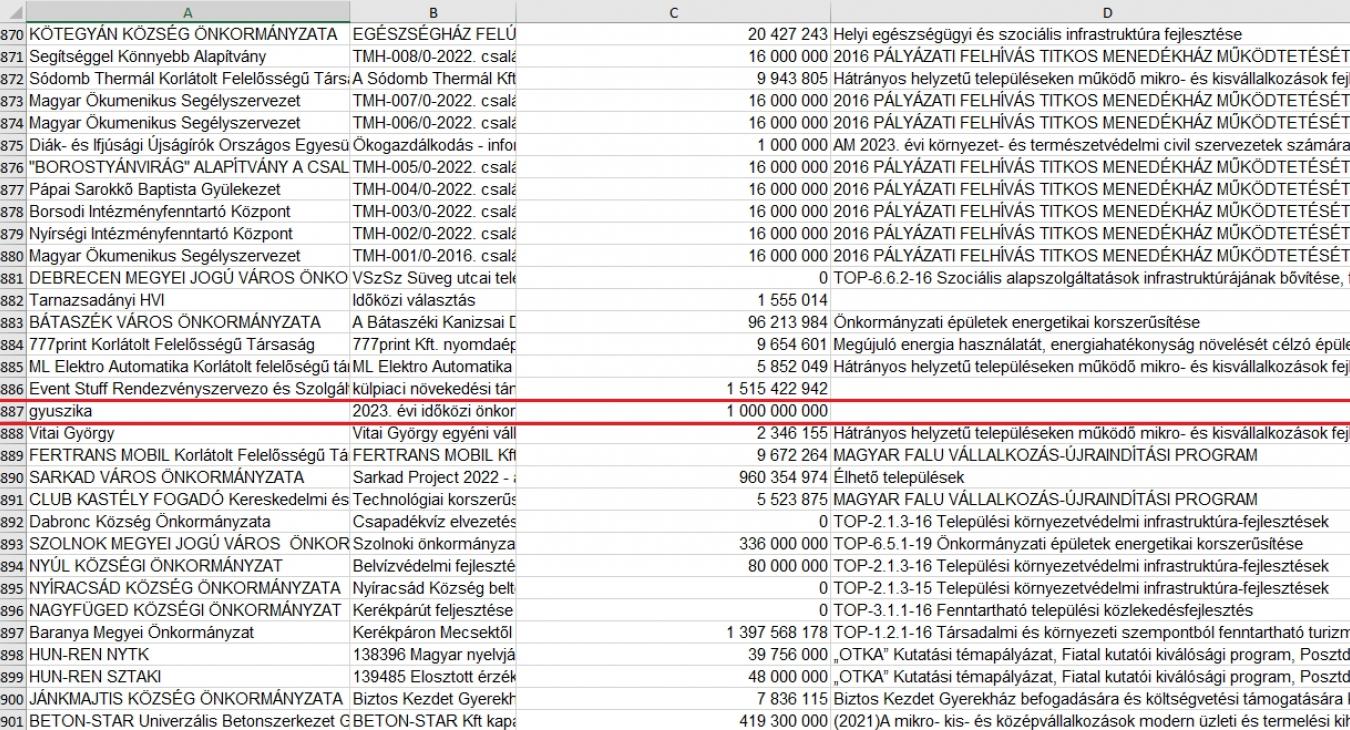This screenshot has height=730, width=1350.
Task: Select amount 1 397 568 178
Action: pos(673,632)
